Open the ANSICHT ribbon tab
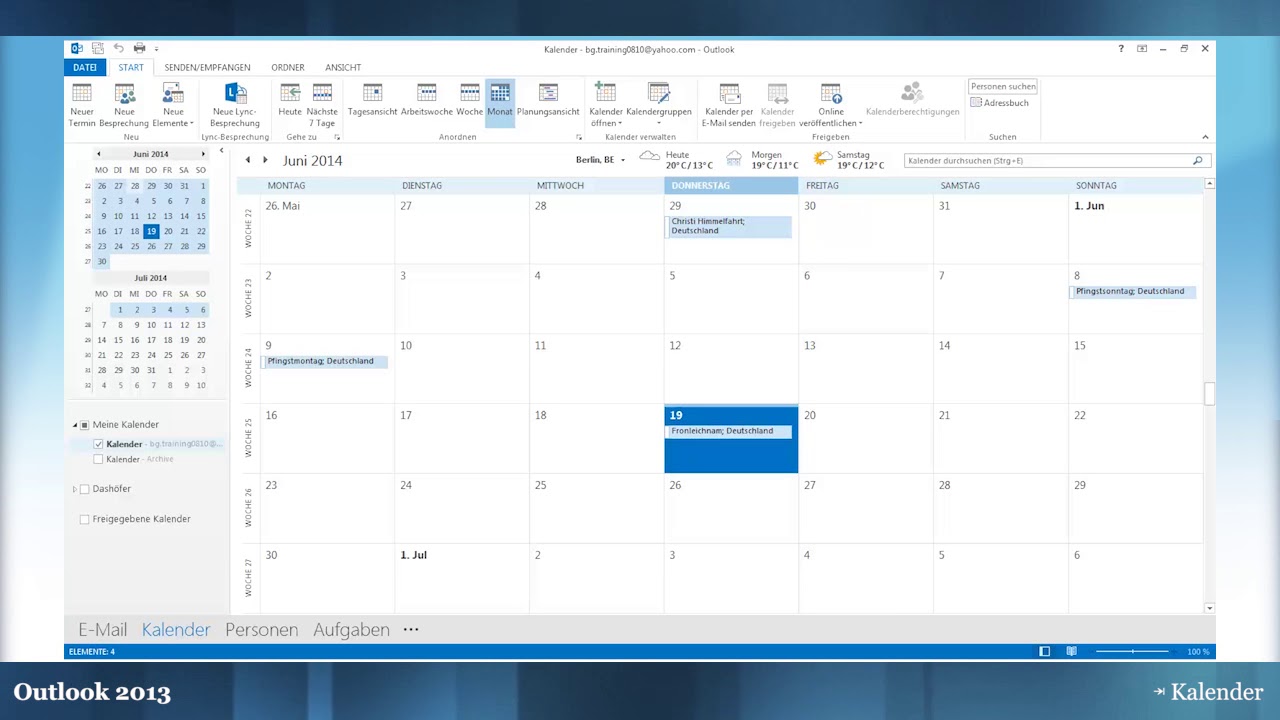 coord(343,67)
